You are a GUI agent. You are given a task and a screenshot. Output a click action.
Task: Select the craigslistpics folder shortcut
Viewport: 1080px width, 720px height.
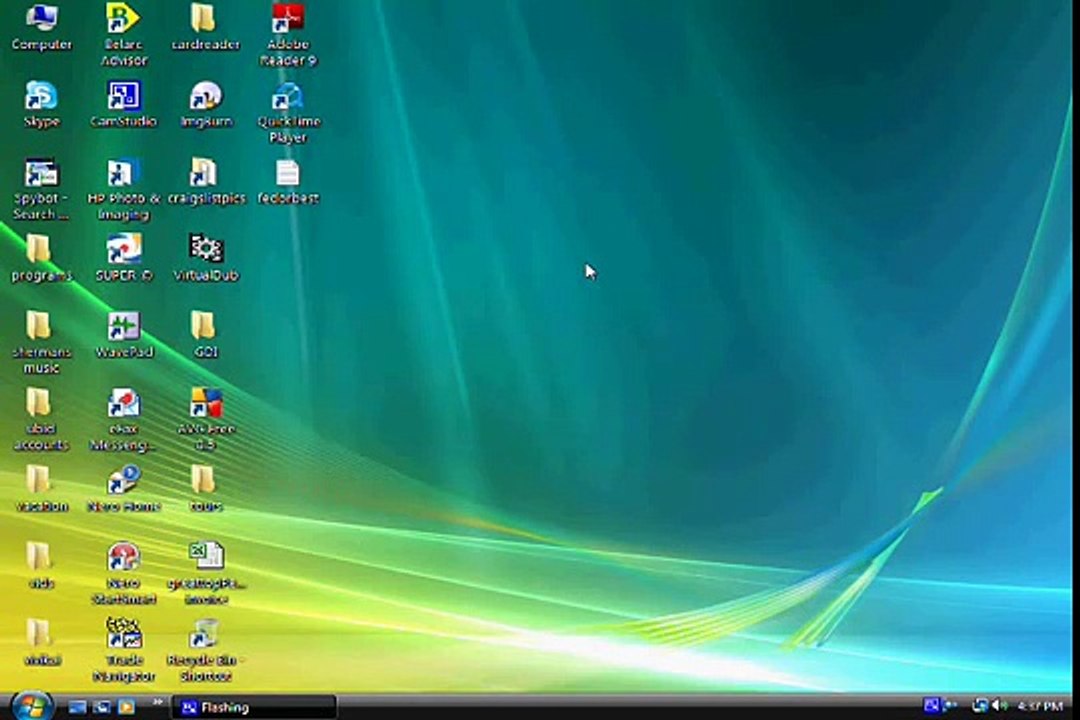[205, 182]
